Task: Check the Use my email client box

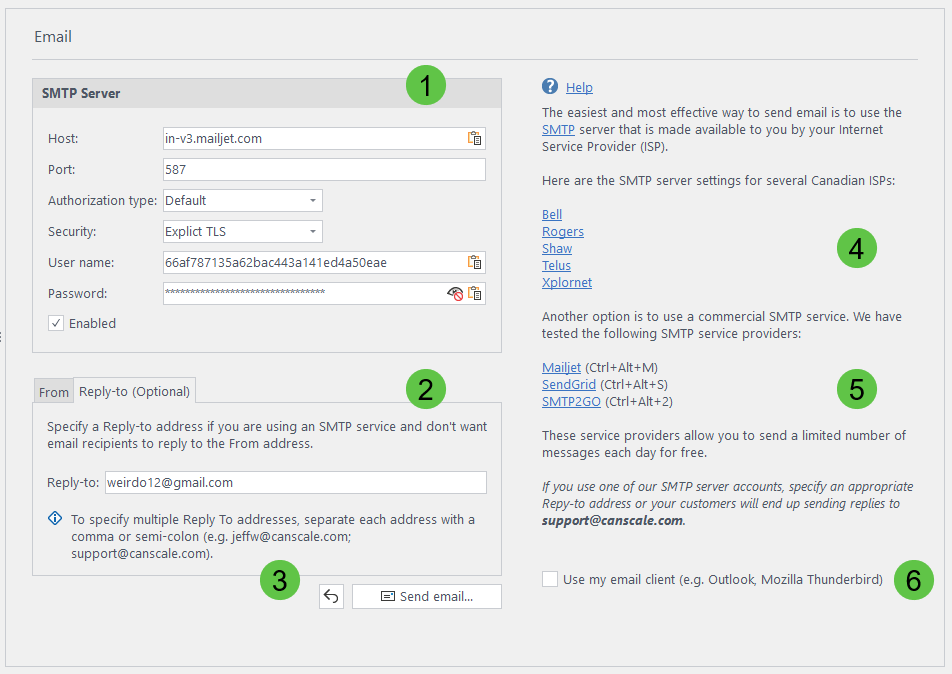Action: pos(550,579)
